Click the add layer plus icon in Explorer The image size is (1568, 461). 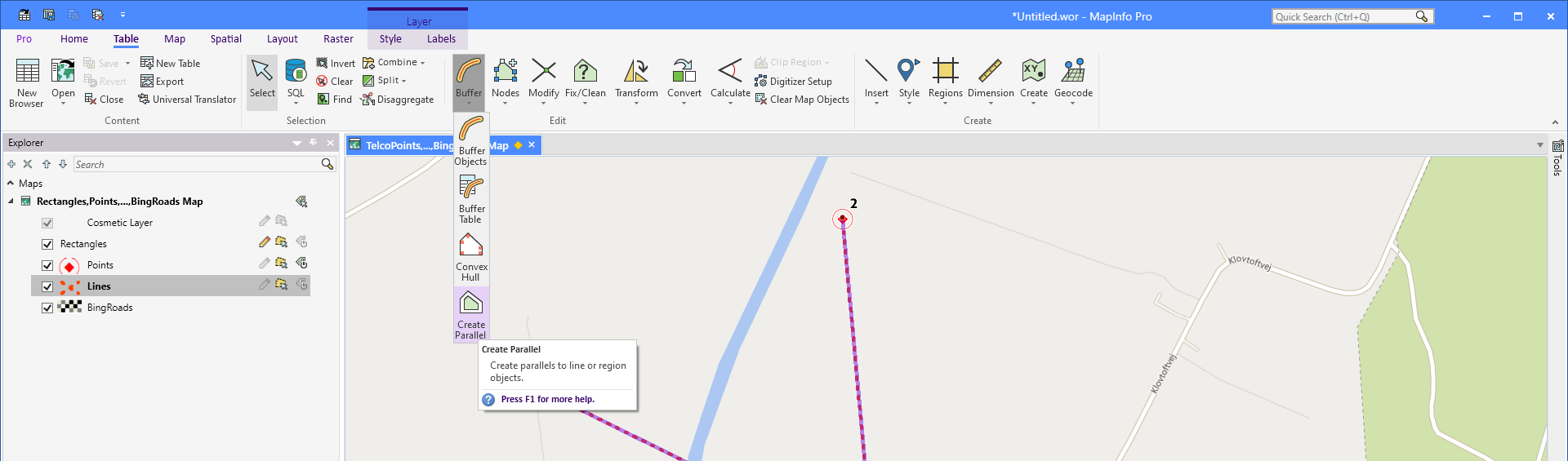coord(11,164)
